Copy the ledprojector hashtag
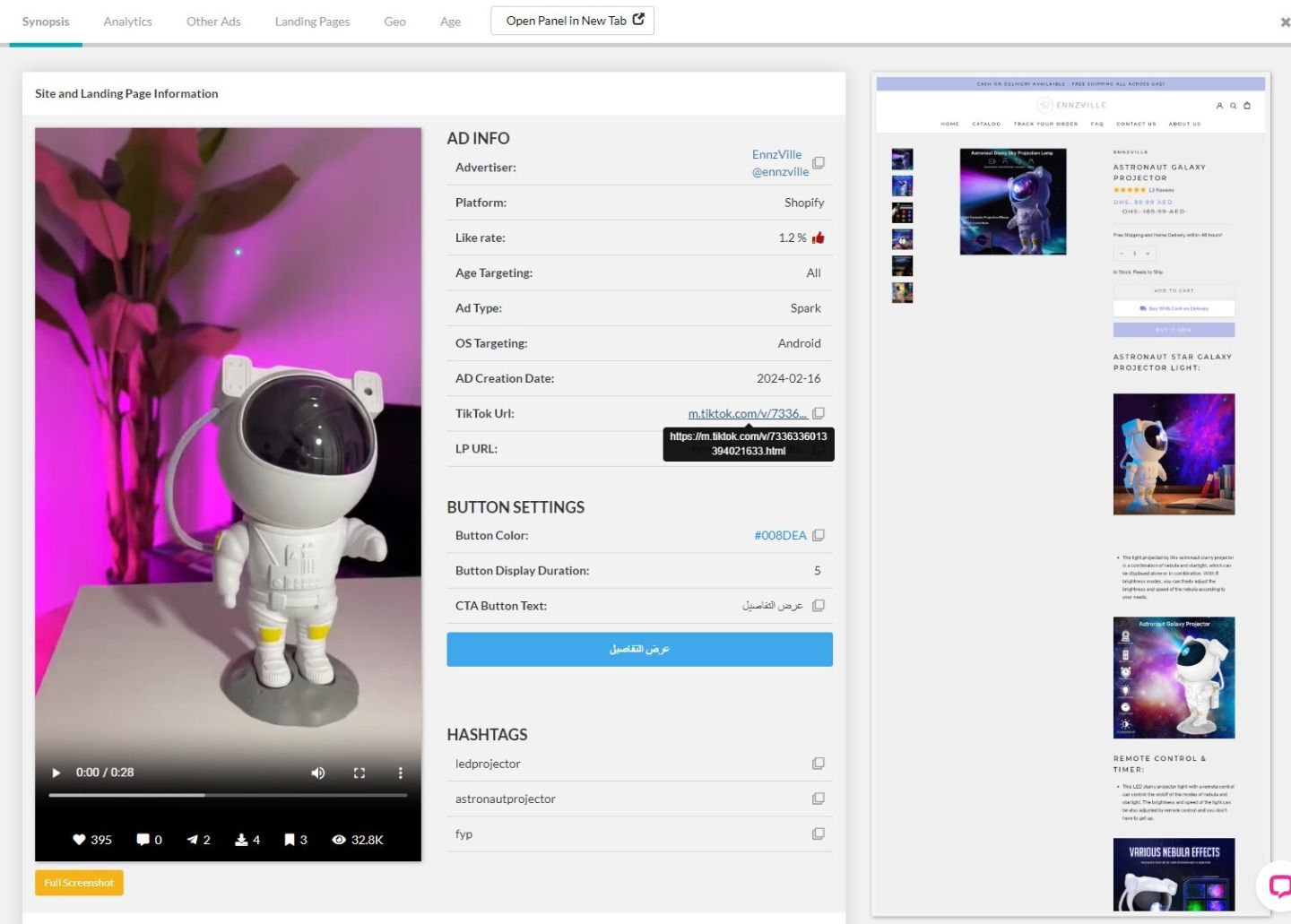The width and height of the screenshot is (1291, 924). (818, 764)
